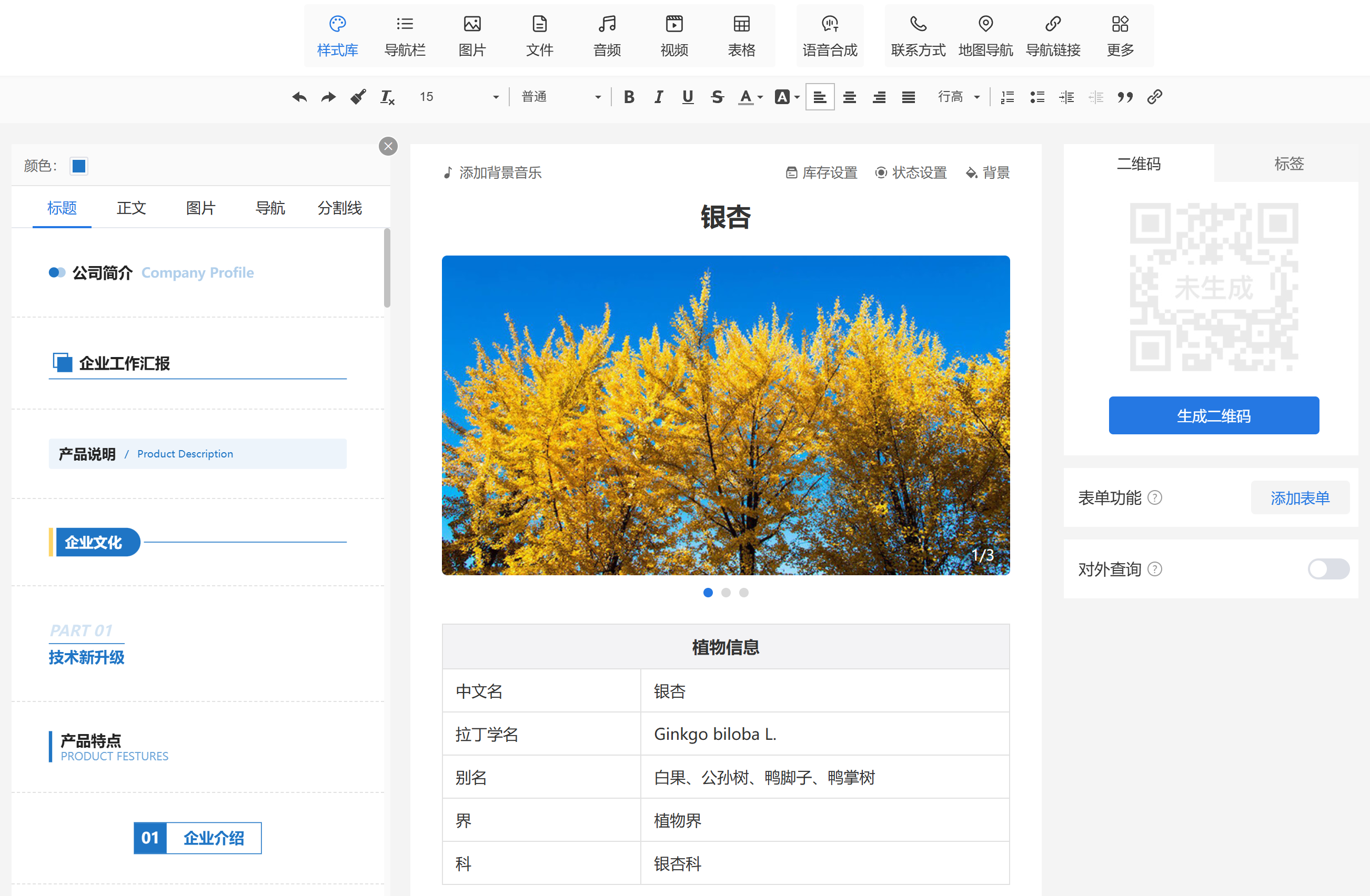Screen dimensions: 1370x896
Task: Open the font size 15 dropdown
Action: [x=459, y=97]
